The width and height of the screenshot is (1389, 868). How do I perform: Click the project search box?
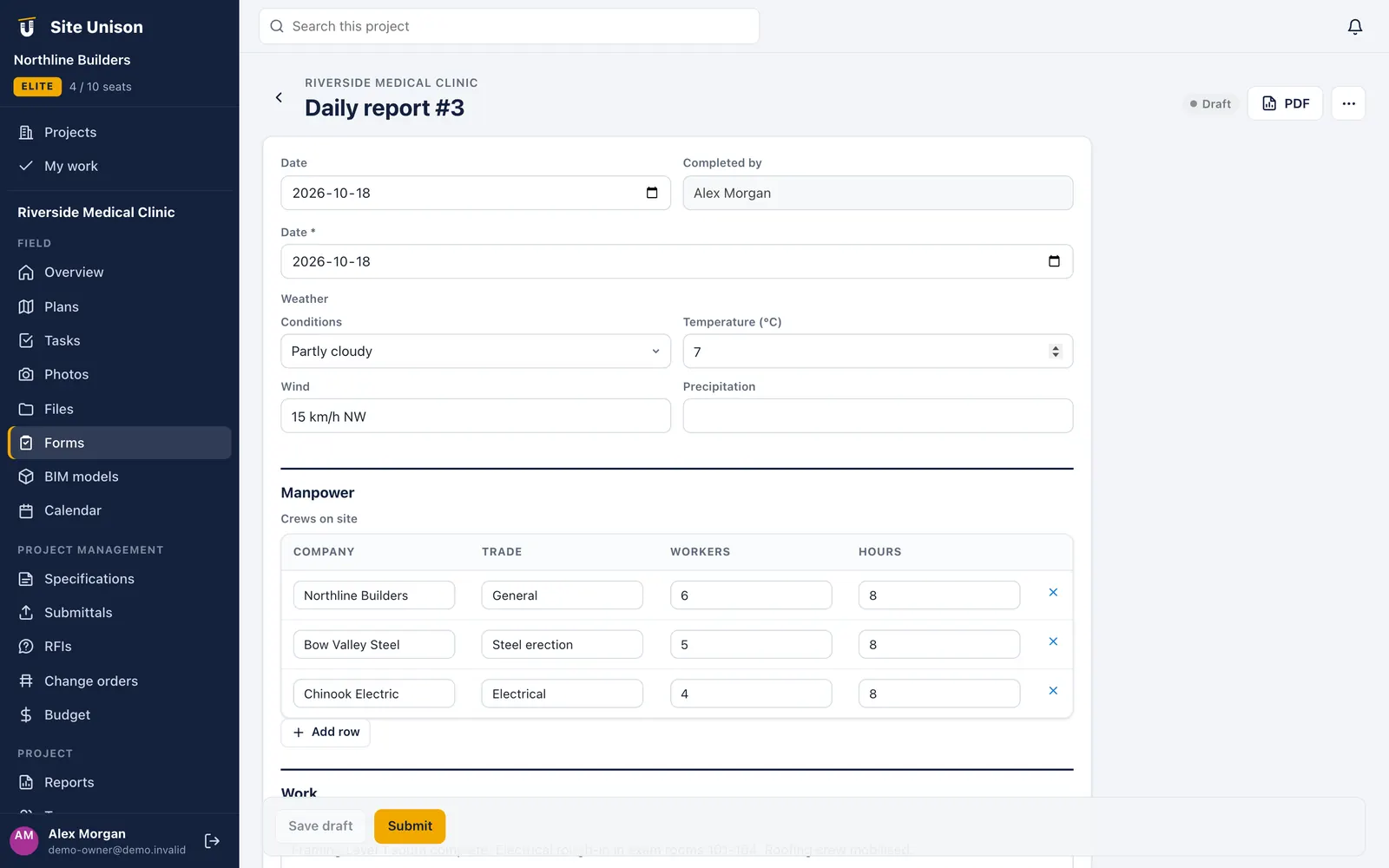coord(509,27)
